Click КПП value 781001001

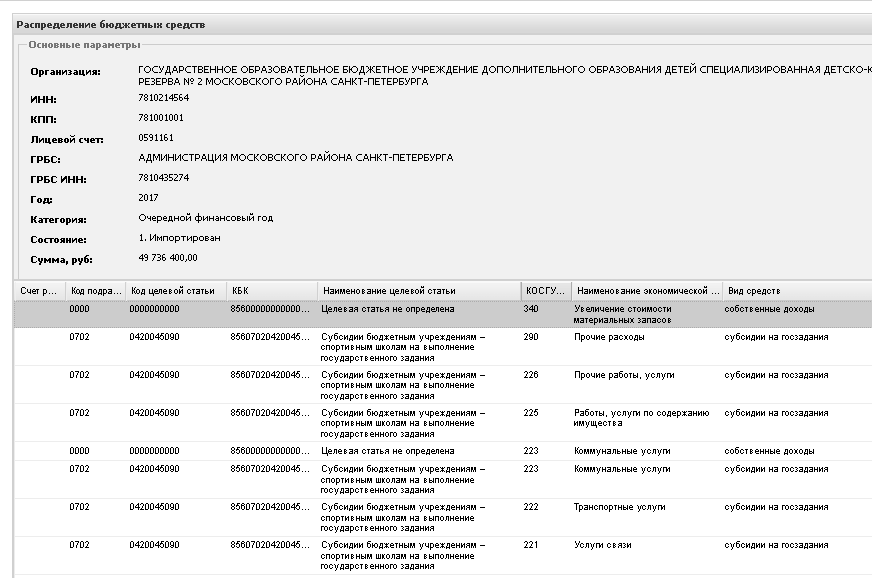click(161, 118)
